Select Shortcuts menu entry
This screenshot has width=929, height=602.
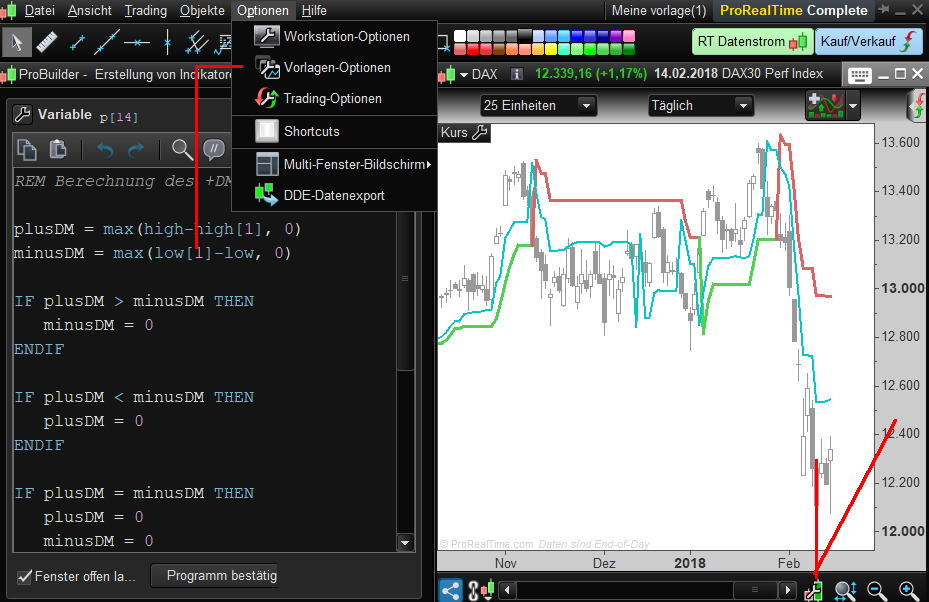335,131
